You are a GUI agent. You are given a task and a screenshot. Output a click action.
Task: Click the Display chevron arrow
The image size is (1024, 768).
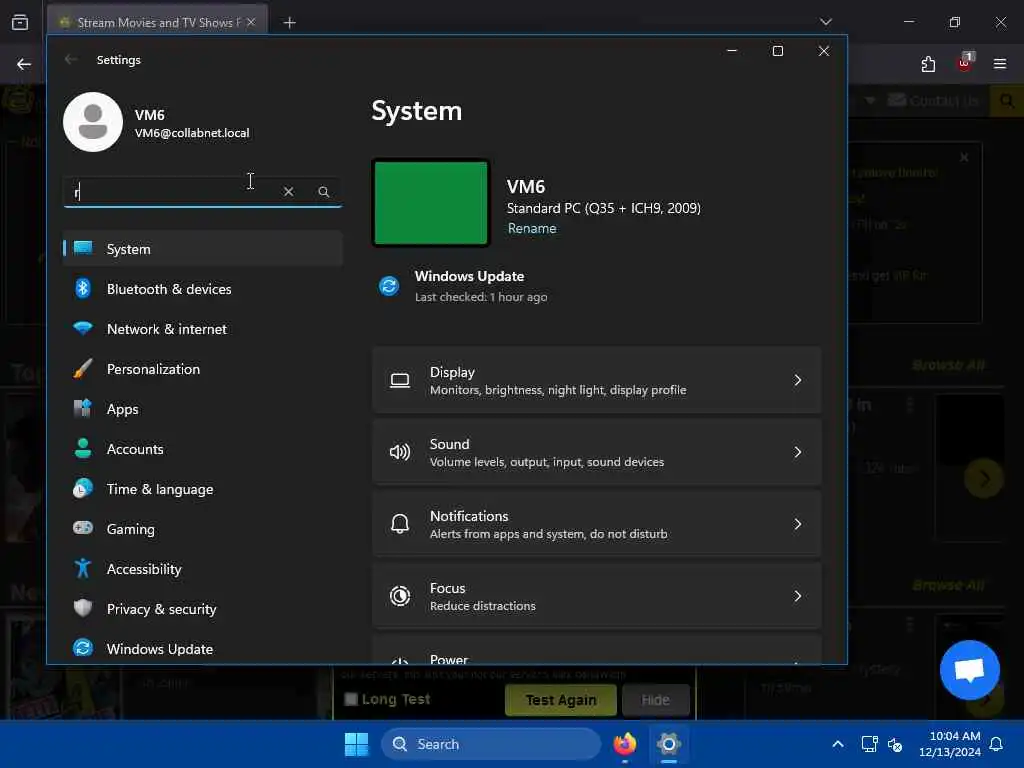797,380
